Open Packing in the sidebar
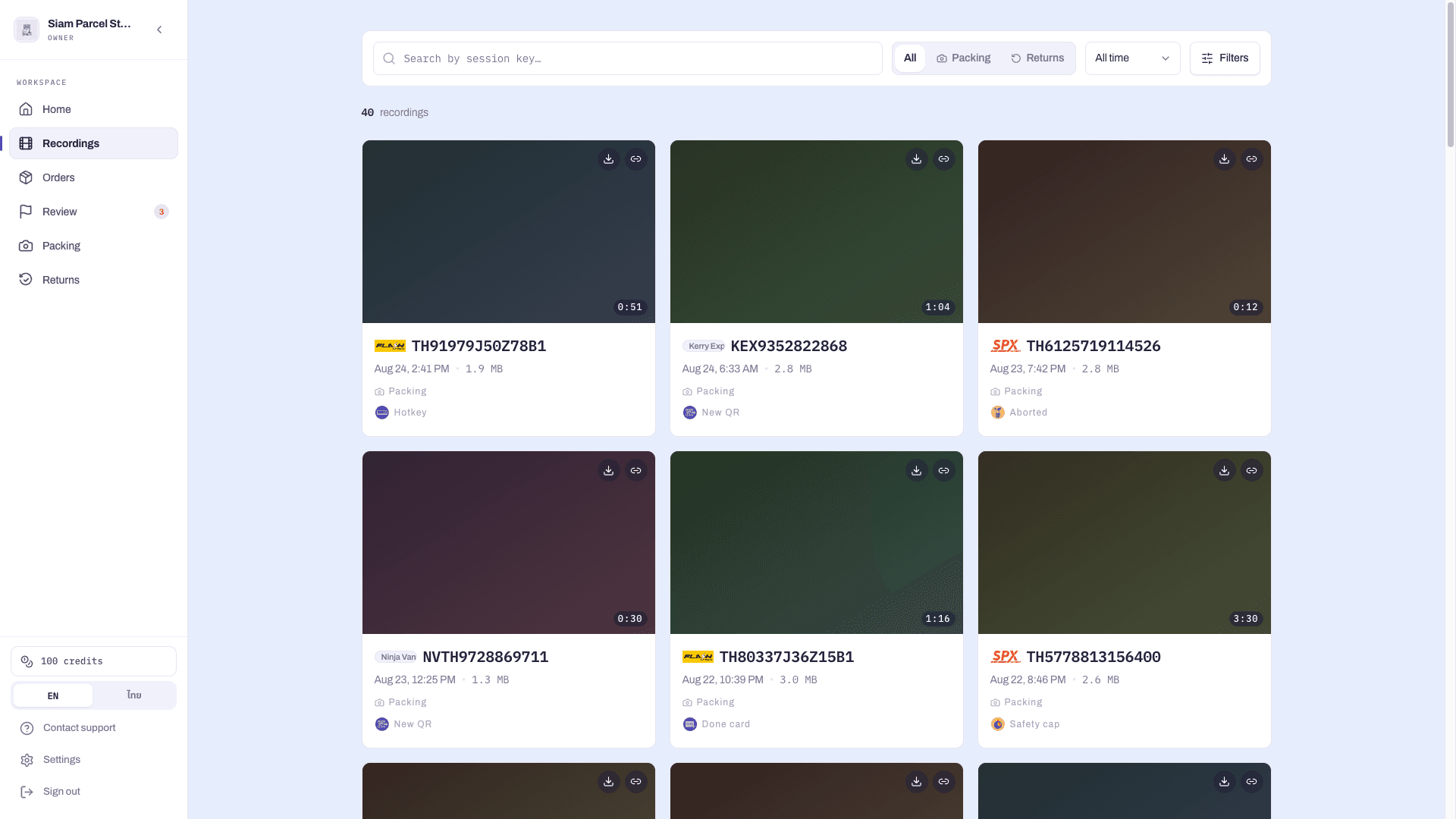The image size is (1456, 819). point(94,246)
